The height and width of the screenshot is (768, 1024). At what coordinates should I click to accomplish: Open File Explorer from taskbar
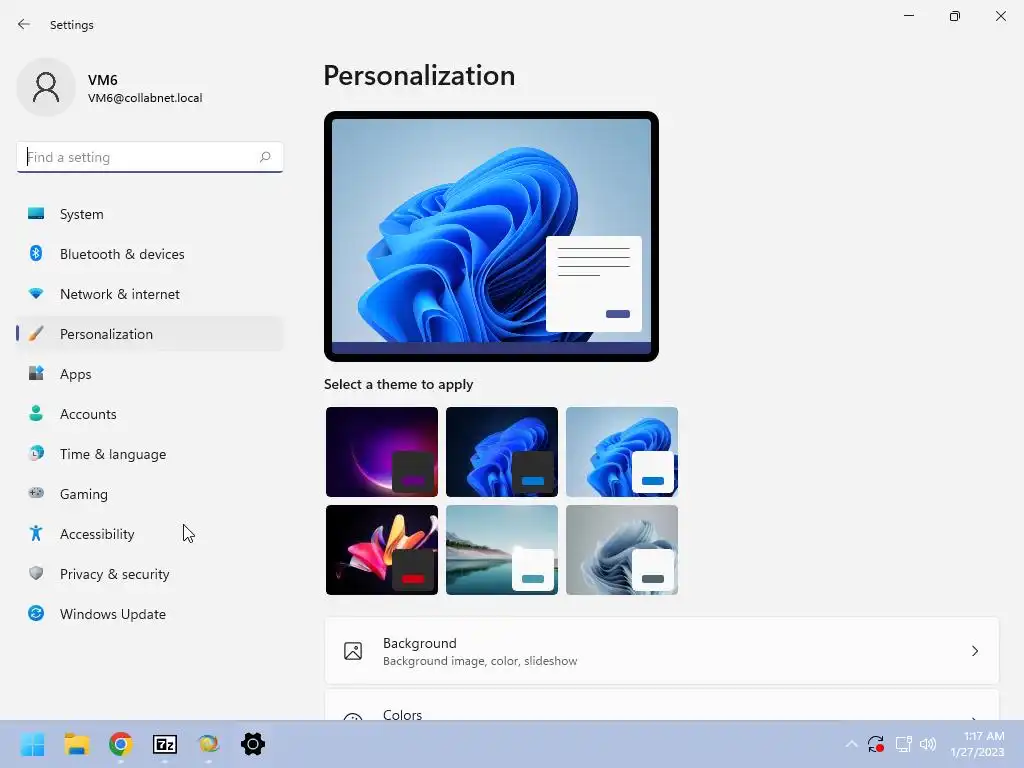click(x=76, y=744)
